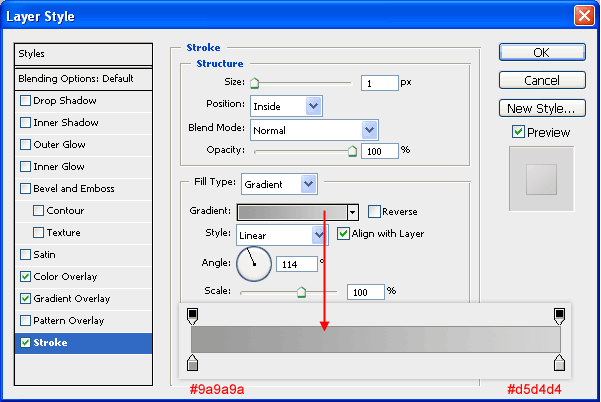Screen dimensions: 601x402
Task: Select Blending Options: Default
Action: (x=82, y=79)
